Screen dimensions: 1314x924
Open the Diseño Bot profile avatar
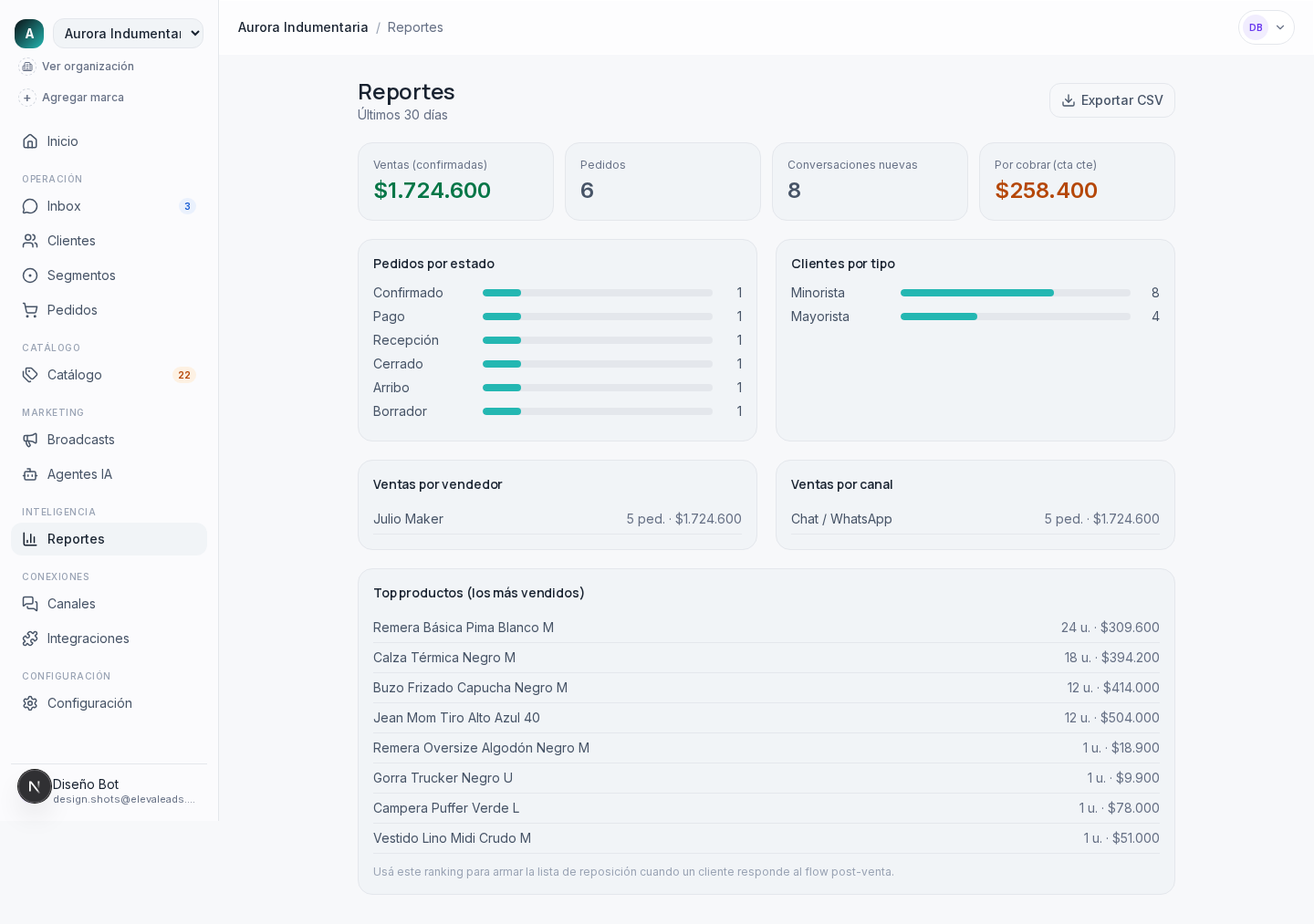coord(35,786)
